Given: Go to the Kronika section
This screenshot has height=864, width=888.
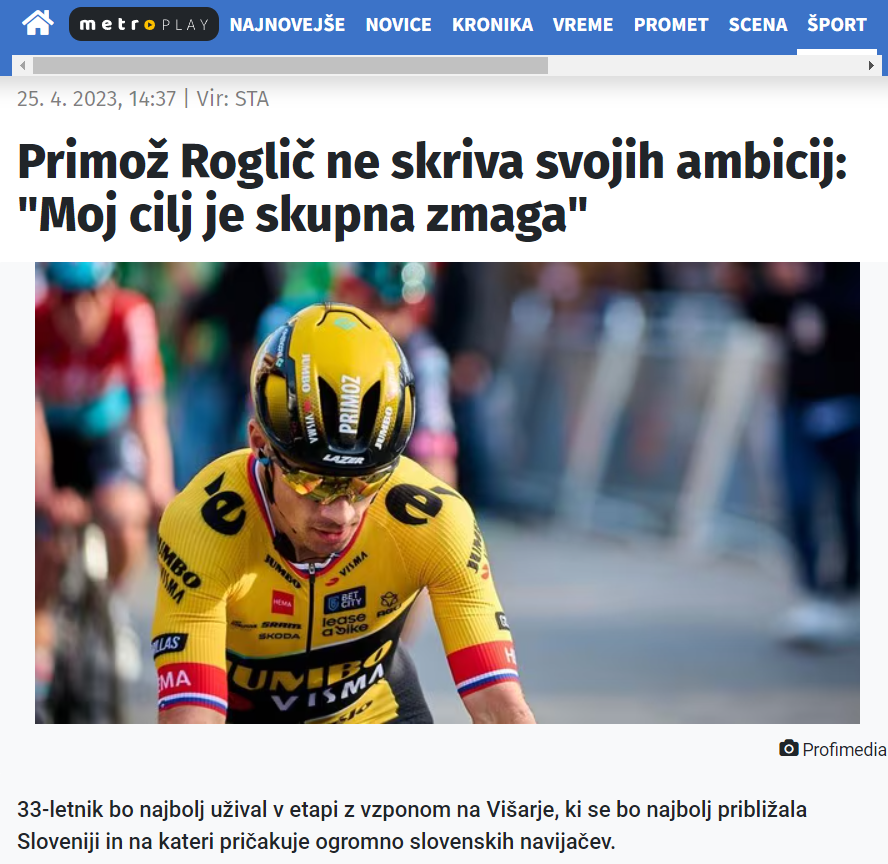Looking at the screenshot, I should coord(492,25).
